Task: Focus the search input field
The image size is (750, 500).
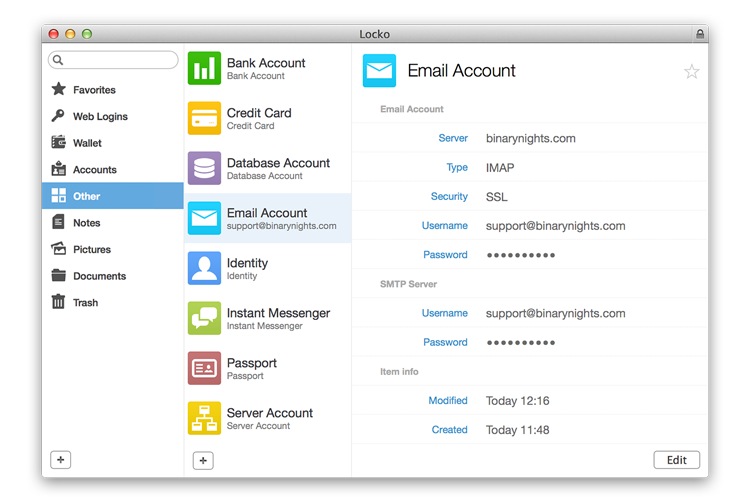Action: coord(113,60)
